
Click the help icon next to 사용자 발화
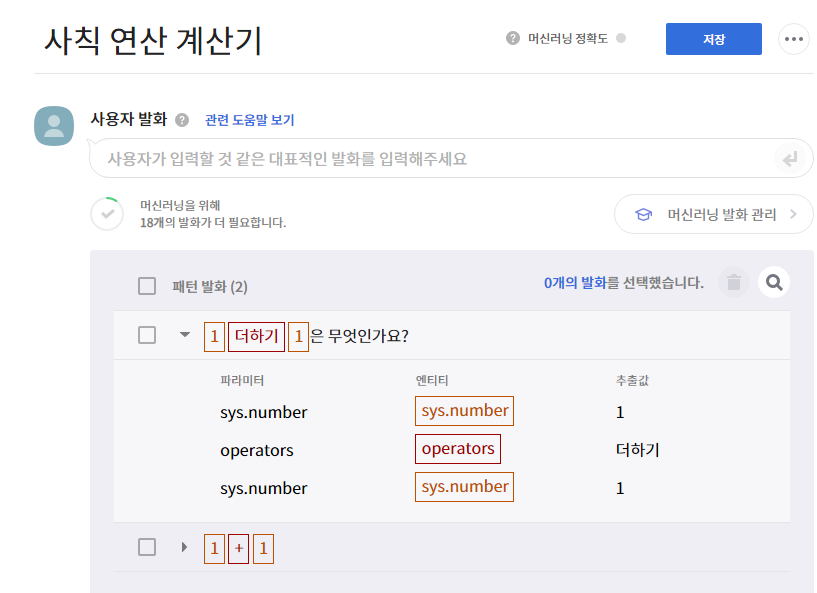click(x=182, y=120)
